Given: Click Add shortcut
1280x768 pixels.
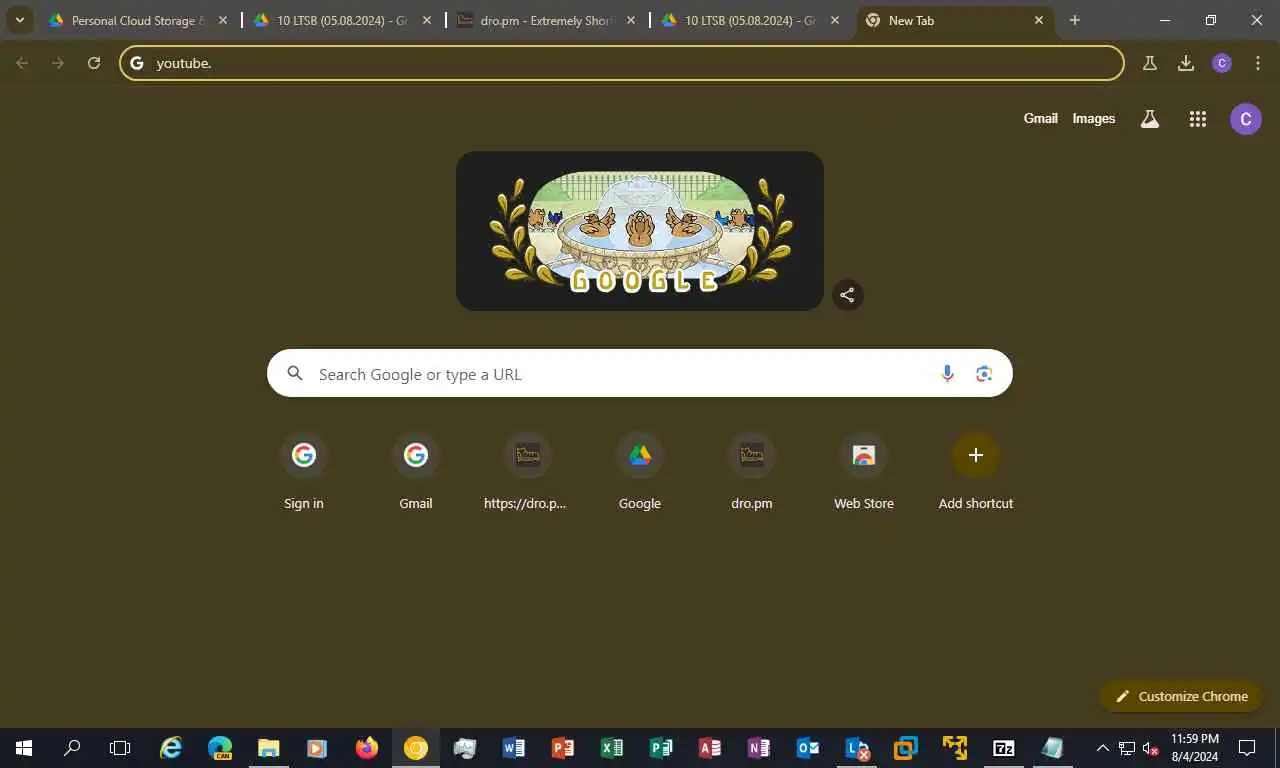Looking at the screenshot, I should pyautogui.click(x=976, y=472).
